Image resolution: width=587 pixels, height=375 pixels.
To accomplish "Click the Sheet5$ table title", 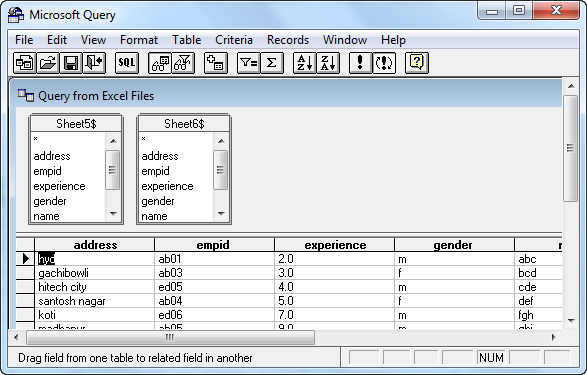I will pos(76,124).
